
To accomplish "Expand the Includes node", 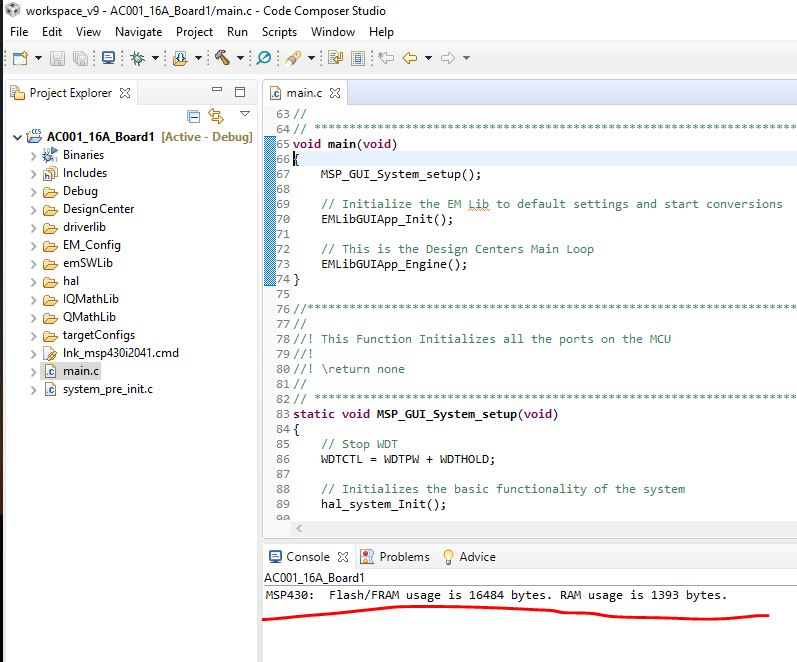I will (x=34, y=173).
